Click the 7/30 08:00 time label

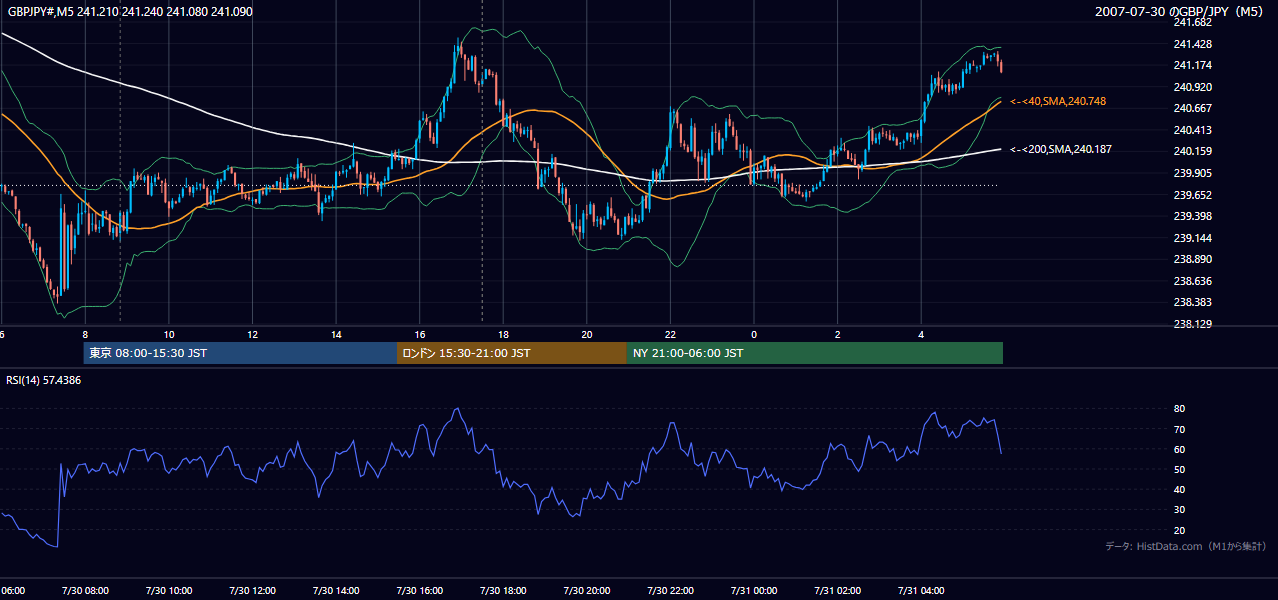[84, 591]
